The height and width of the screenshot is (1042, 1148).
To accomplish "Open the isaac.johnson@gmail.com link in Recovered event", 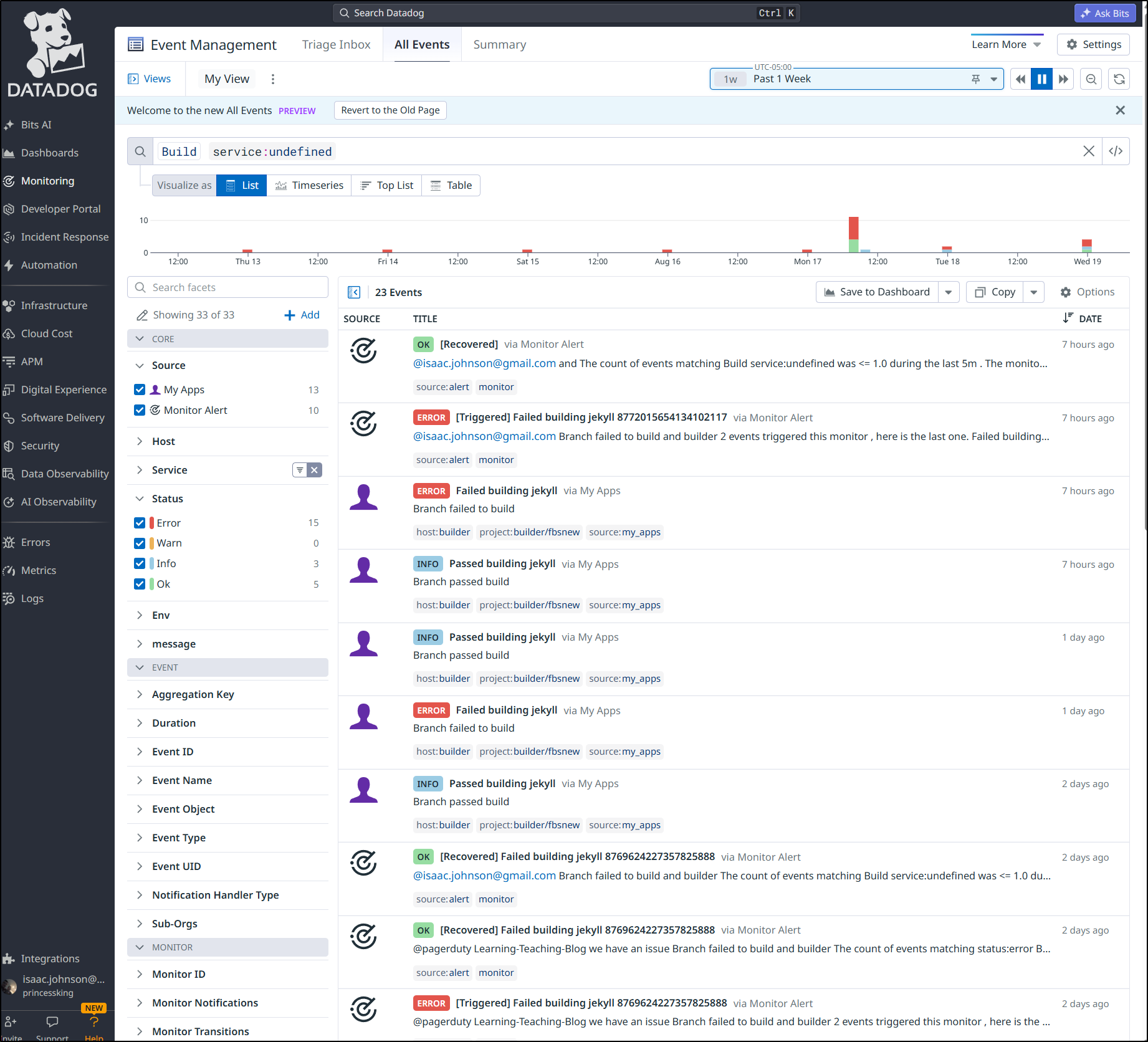I will 484,363.
